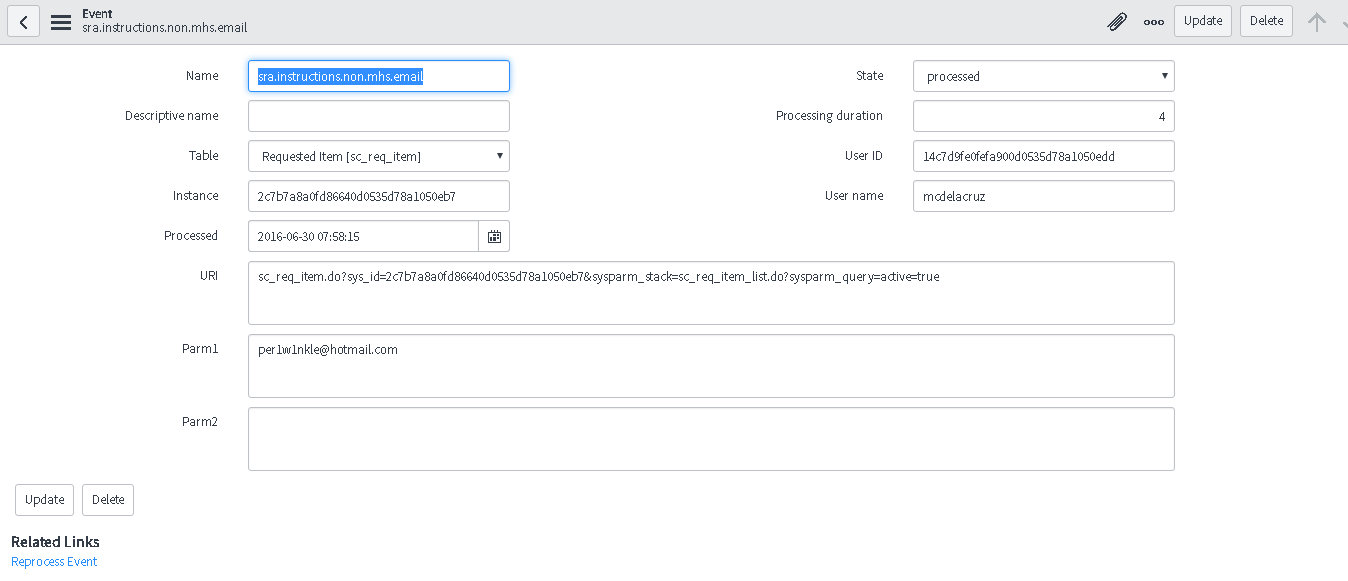Open attachments with the paperclip icon
The height and width of the screenshot is (581, 1348).
pos(1117,21)
